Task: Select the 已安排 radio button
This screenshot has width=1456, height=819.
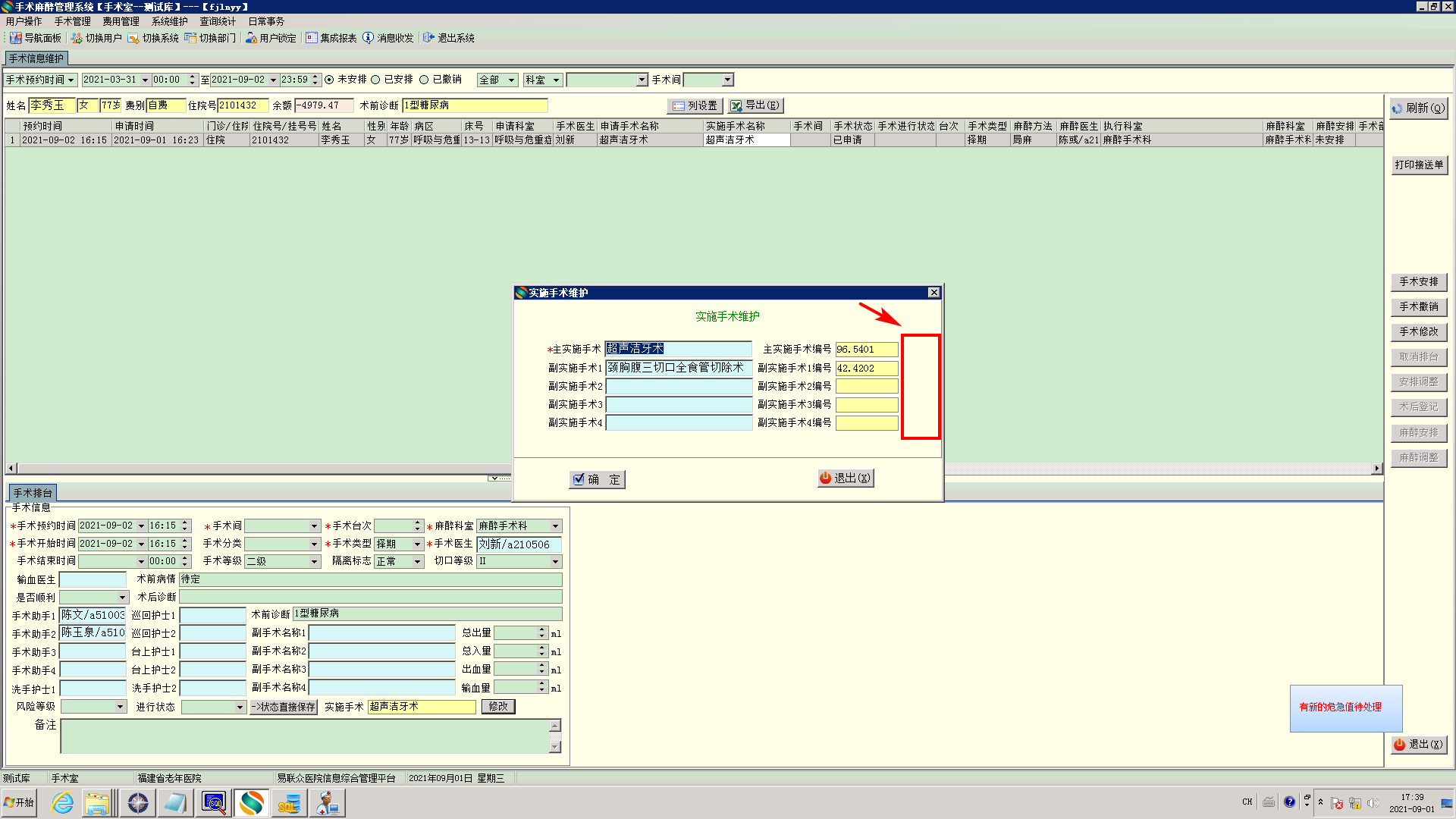Action: coord(375,80)
